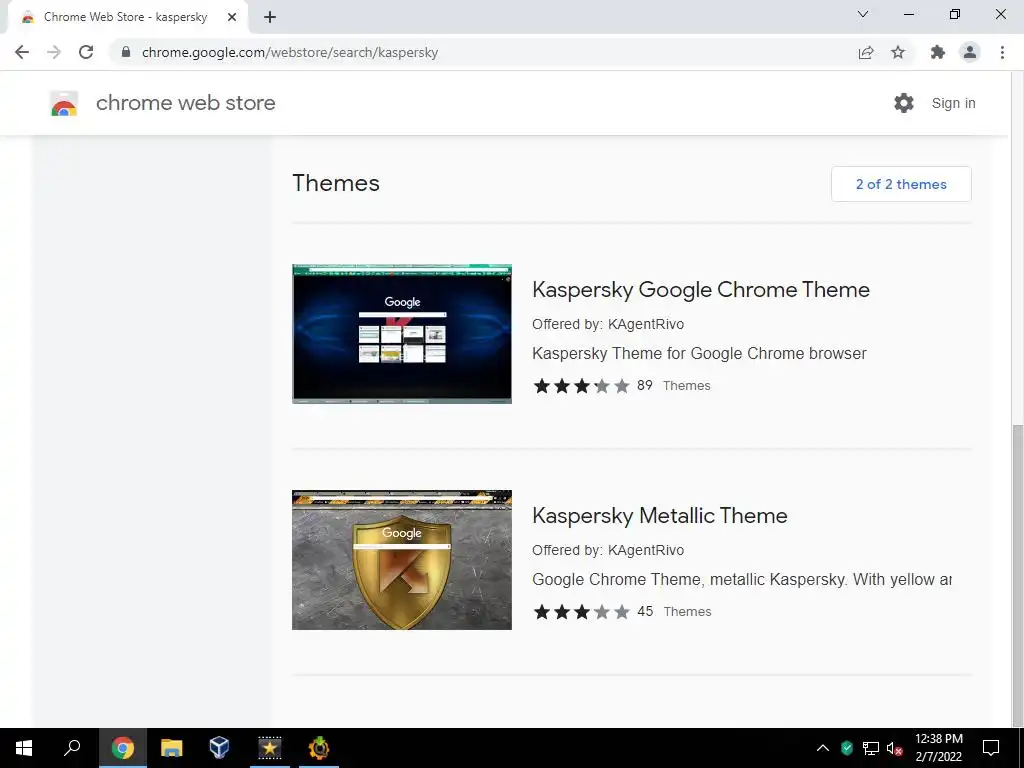This screenshot has width=1024, height=768.
Task: Open the Extensions puzzle menu
Action: (938, 52)
